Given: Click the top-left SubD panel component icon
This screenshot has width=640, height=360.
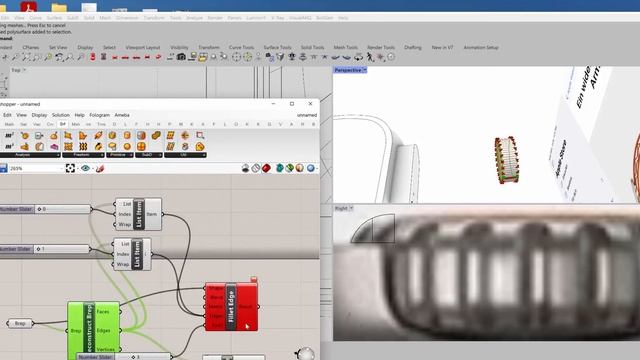Looking at the screenshot, I should [141, 136].
